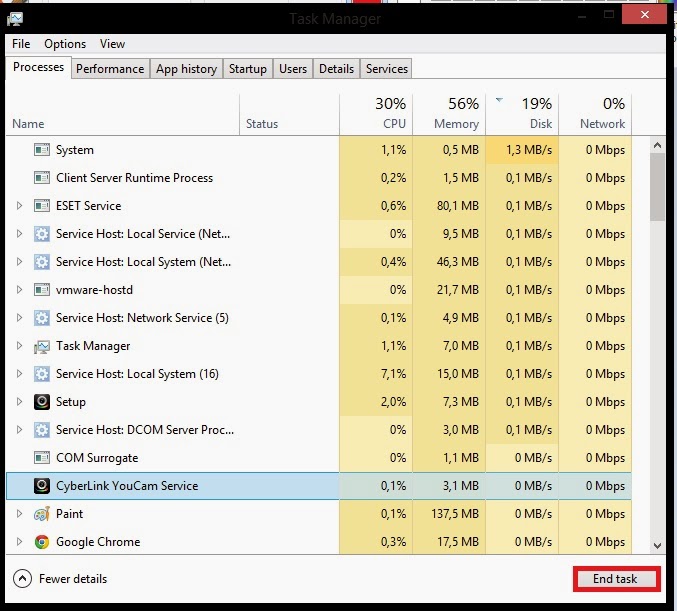Click the 80,1 MB memory value for ESET Service
Image resolution: width=677 pixels, height=611 pixels.
pos(458,206)
